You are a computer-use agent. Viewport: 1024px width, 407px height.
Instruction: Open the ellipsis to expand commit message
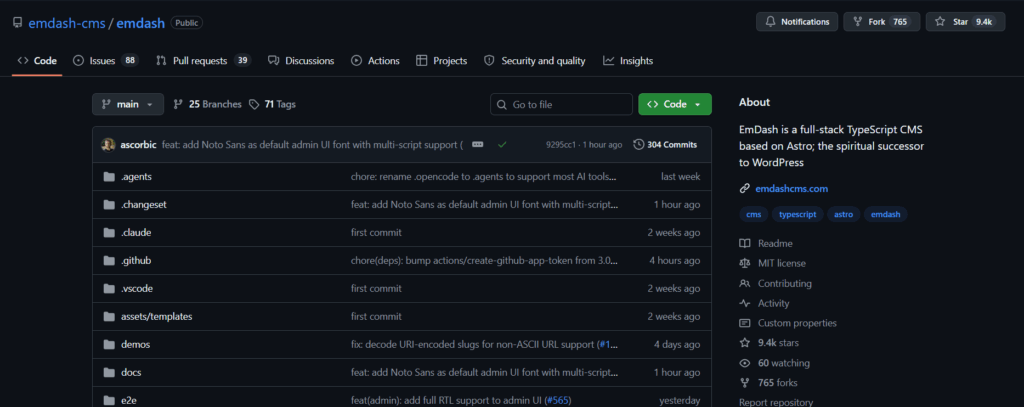[x=477, y=144]
